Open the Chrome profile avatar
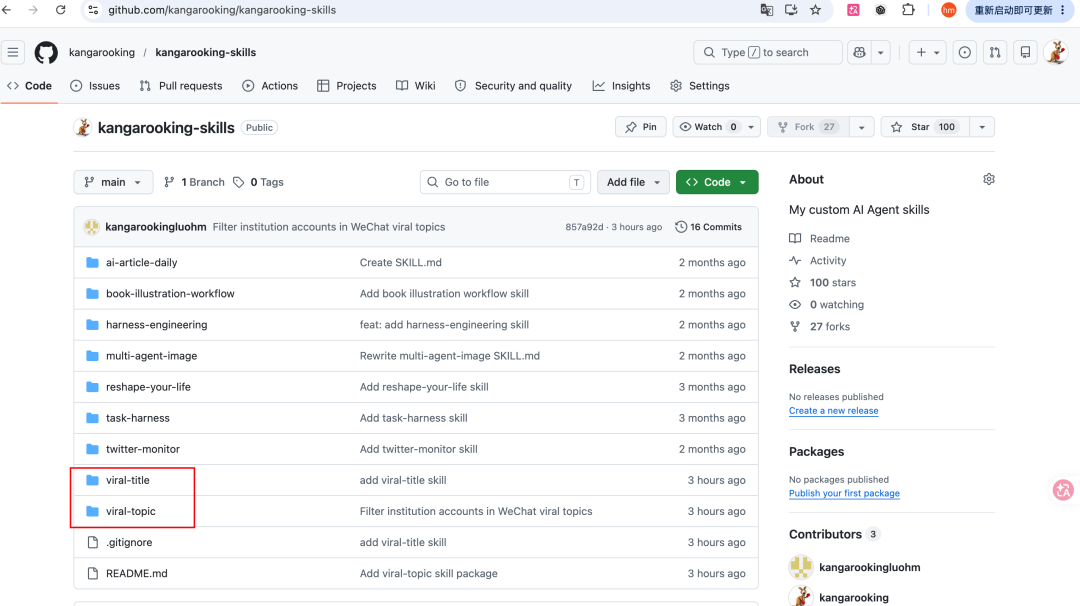 pyautogui.click(x=948, y=10)
